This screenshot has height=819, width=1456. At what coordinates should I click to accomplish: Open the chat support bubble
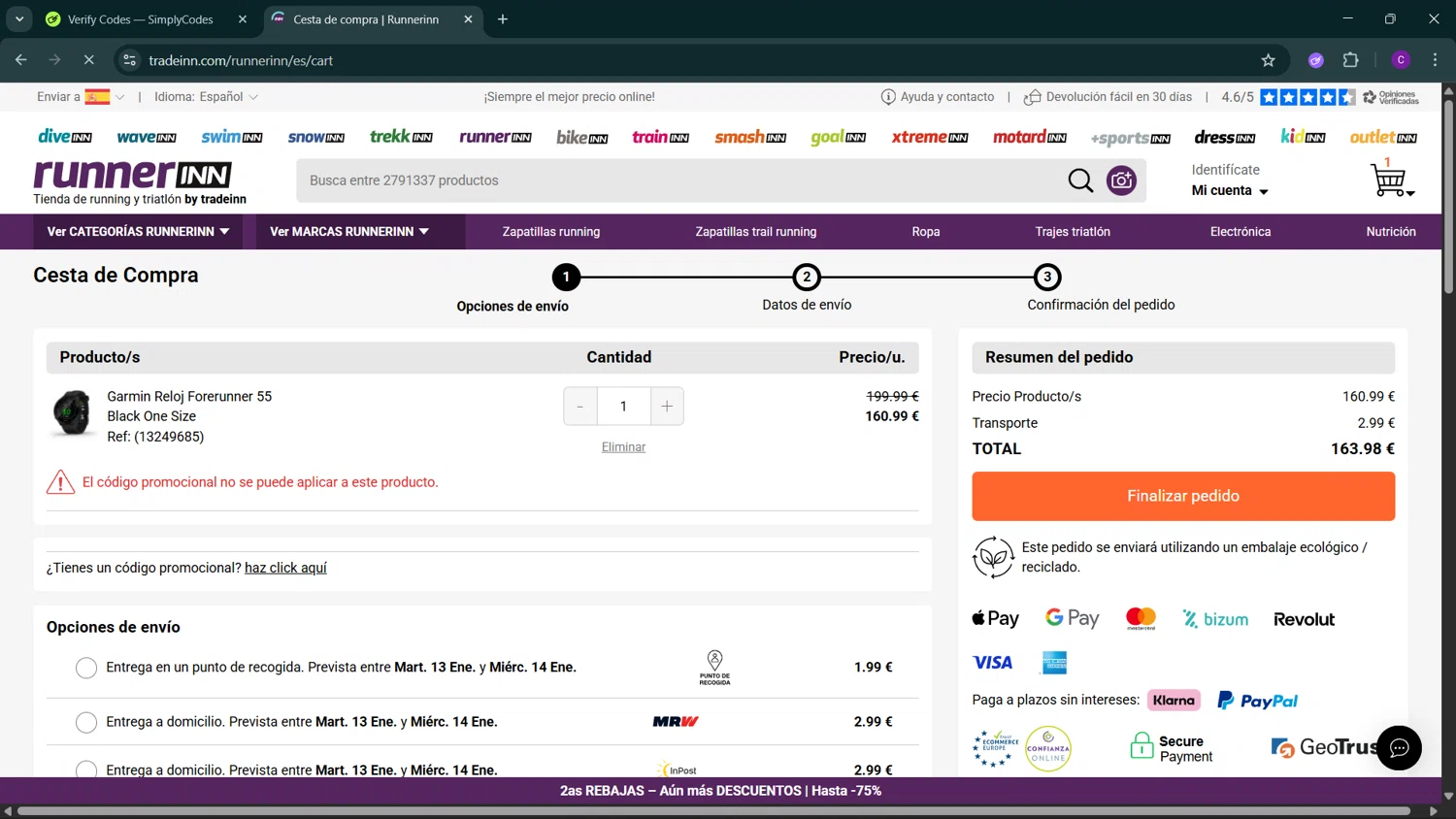point(1399,748)
